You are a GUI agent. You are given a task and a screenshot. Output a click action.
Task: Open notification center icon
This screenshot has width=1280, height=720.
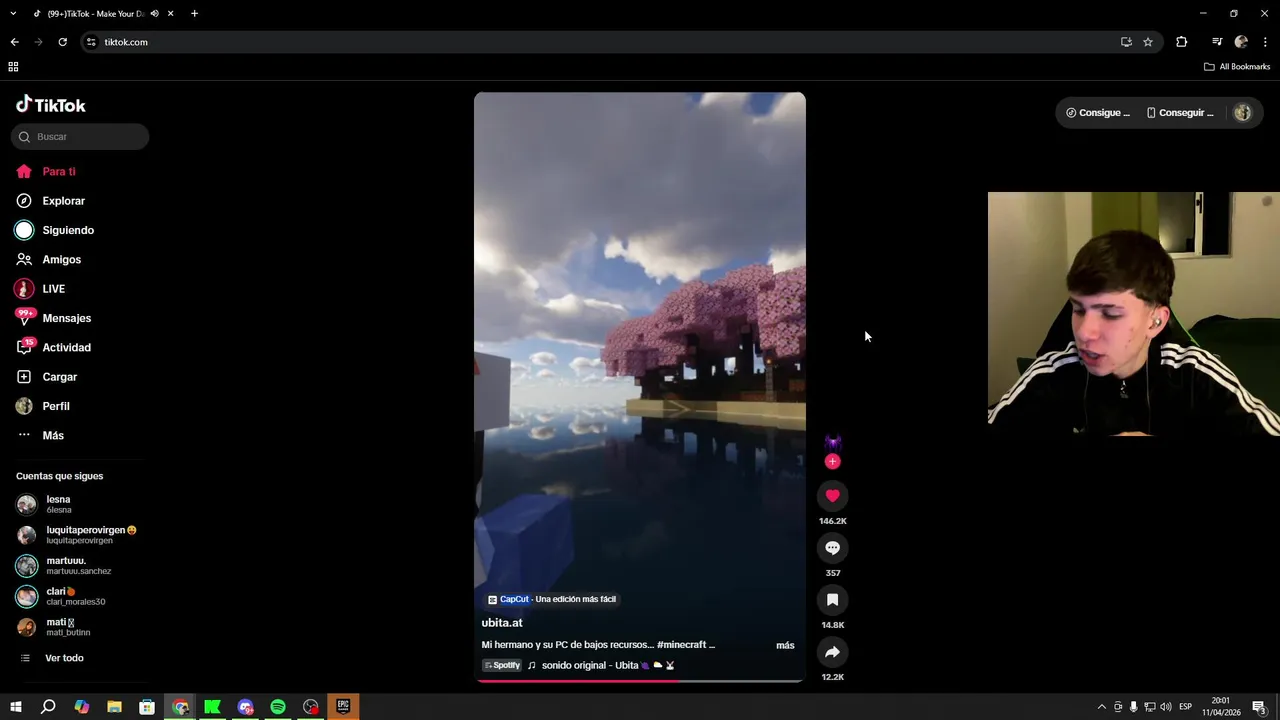click(x=1259, y=707)
